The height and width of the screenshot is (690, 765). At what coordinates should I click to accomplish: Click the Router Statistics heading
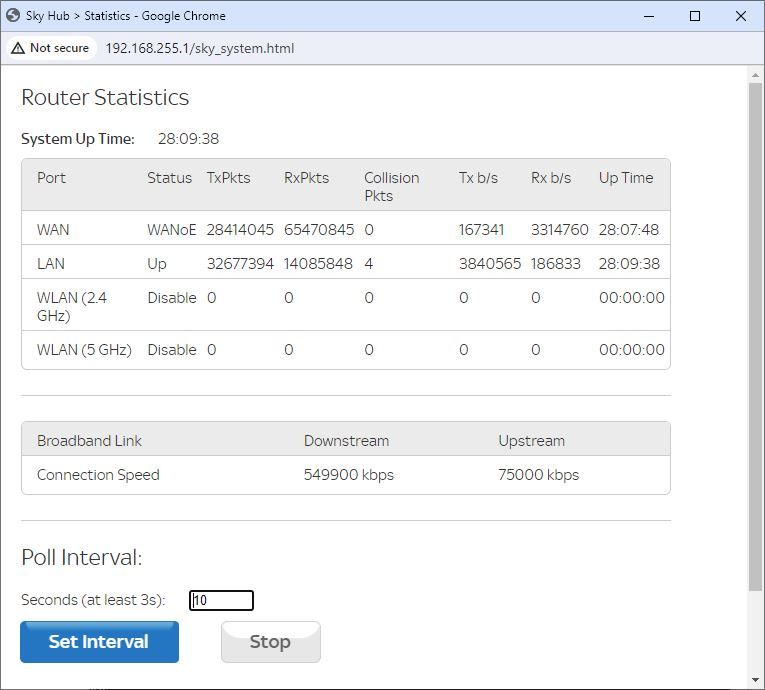pyautogui.click(x=105, y=97)
